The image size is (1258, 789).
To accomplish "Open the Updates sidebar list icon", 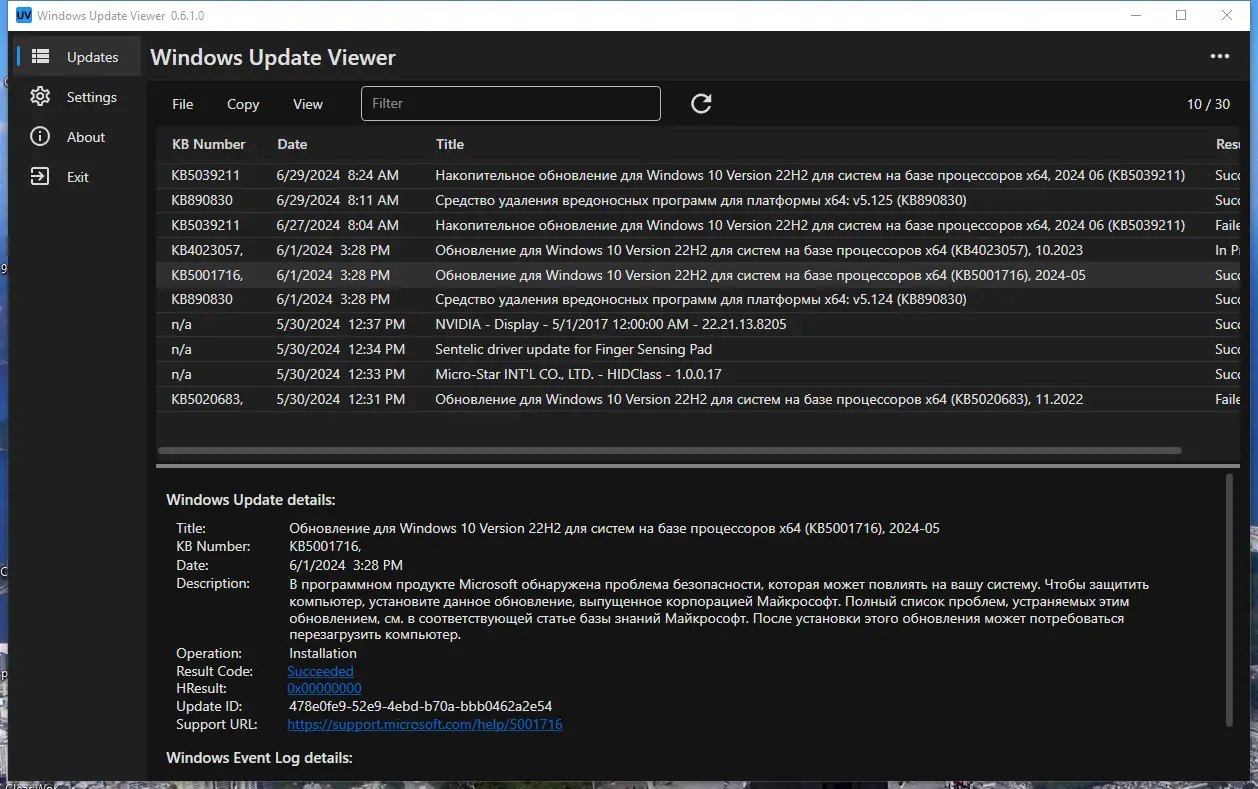I will [40, 57].
